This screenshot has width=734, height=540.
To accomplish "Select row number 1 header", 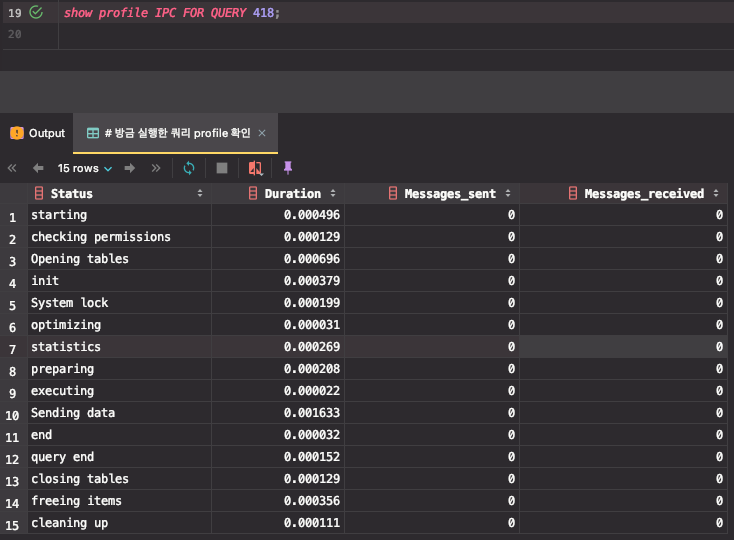I will (13, 217).
